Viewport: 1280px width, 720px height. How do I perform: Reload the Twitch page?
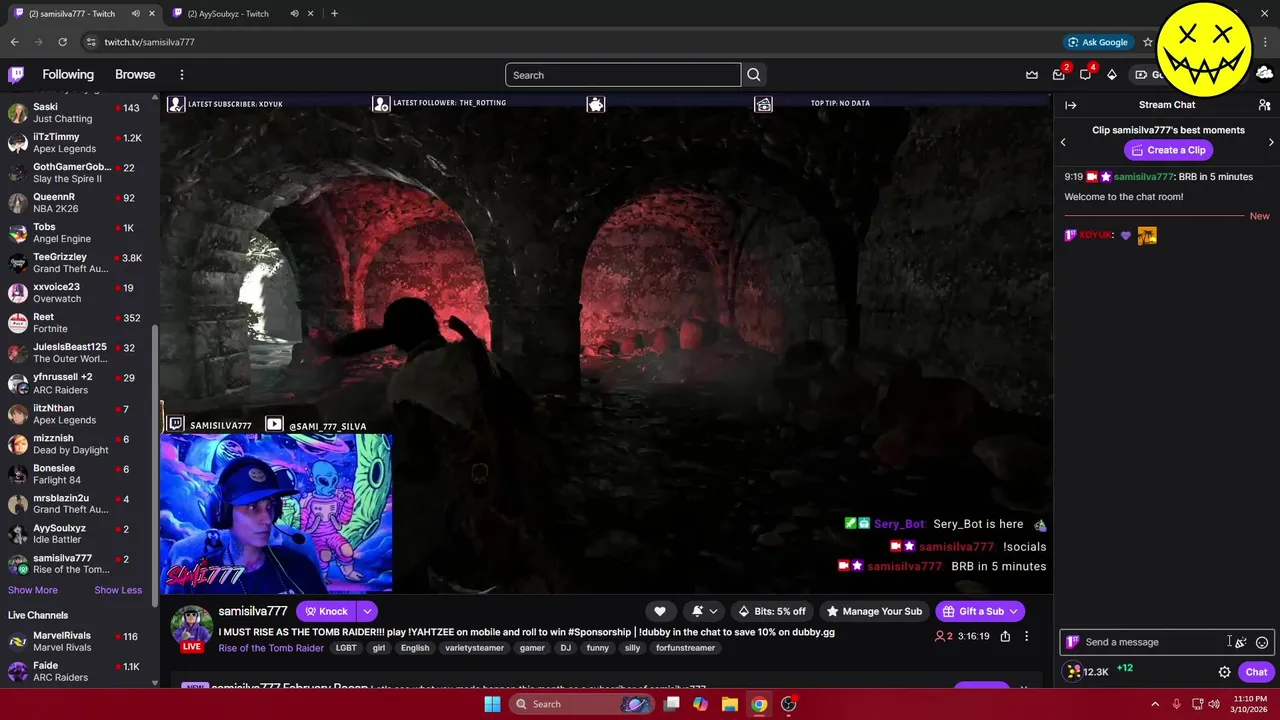point(62,42)
